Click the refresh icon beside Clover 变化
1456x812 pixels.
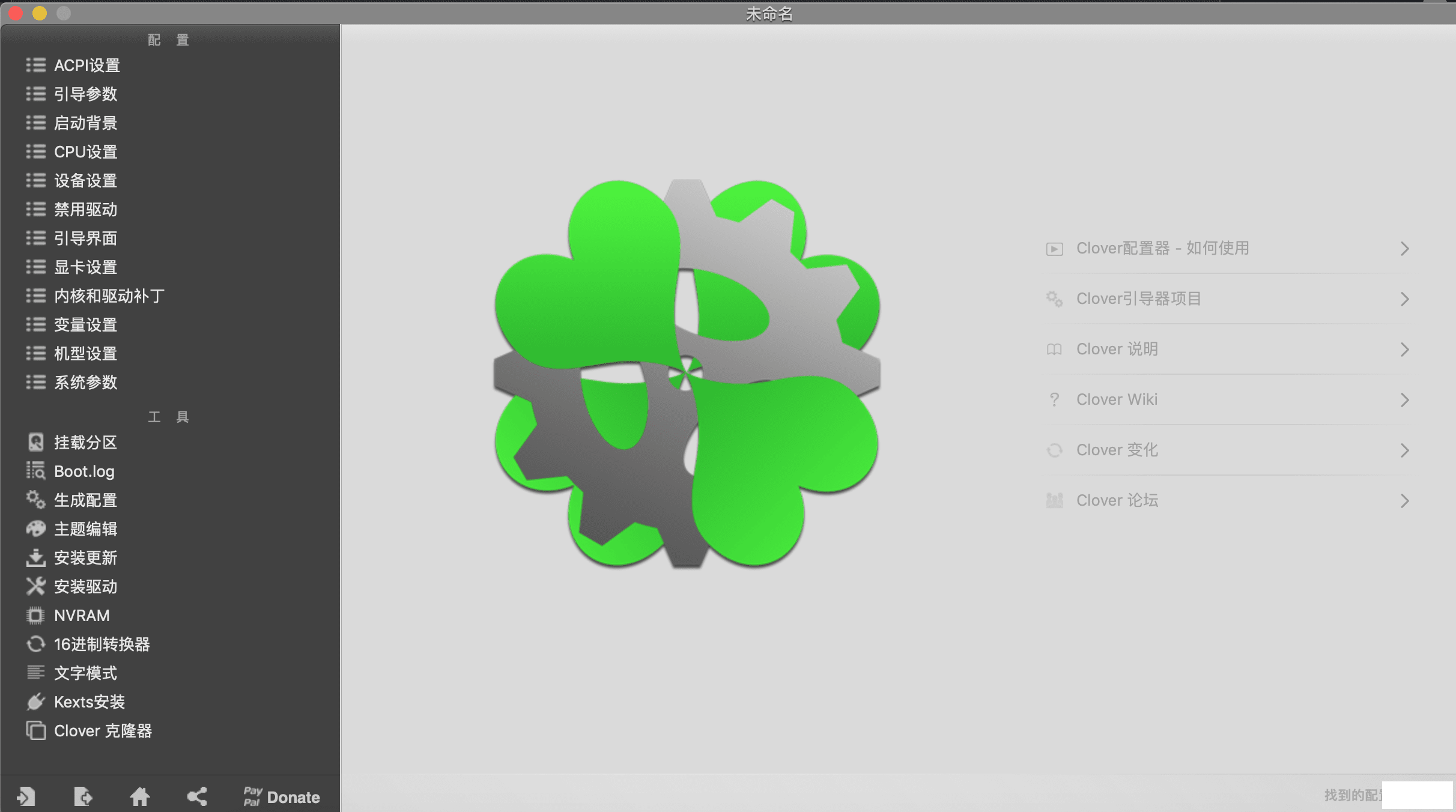click(1055, 450)
